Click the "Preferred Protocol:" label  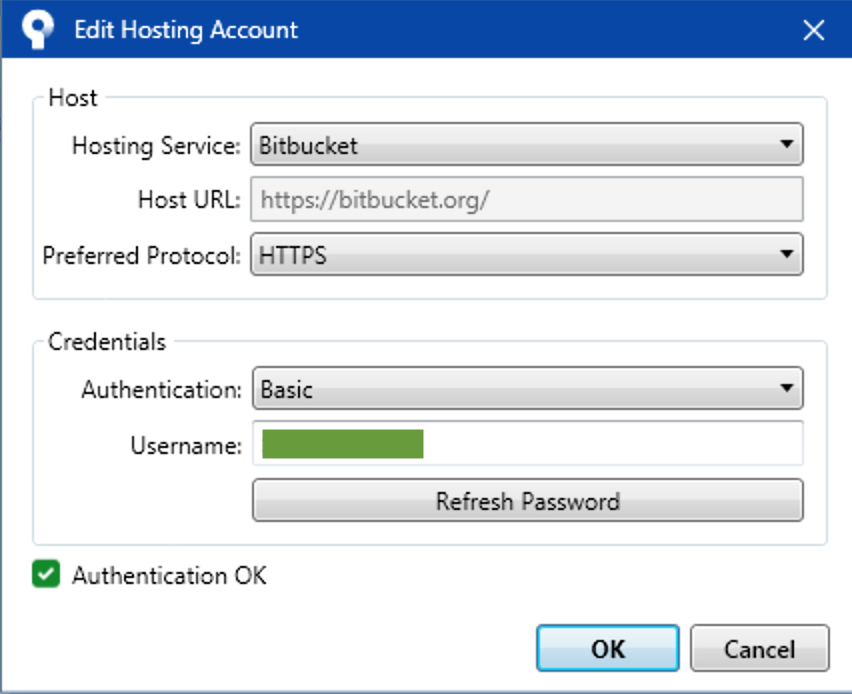(142, 255)
